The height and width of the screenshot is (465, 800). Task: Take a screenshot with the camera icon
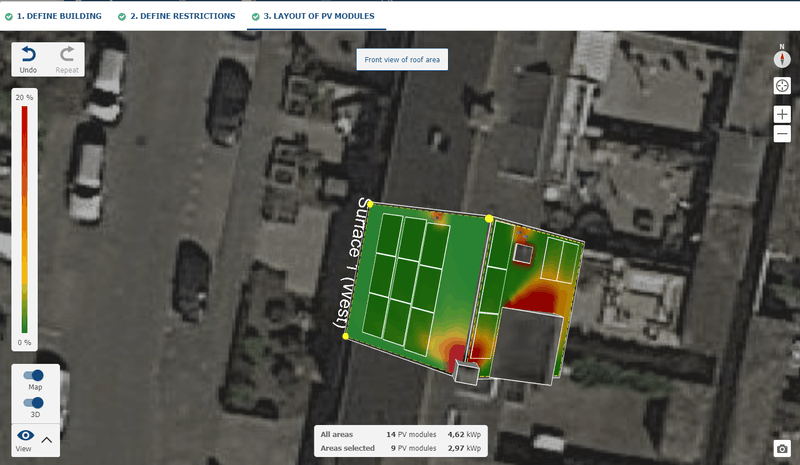tap(782, 448)
